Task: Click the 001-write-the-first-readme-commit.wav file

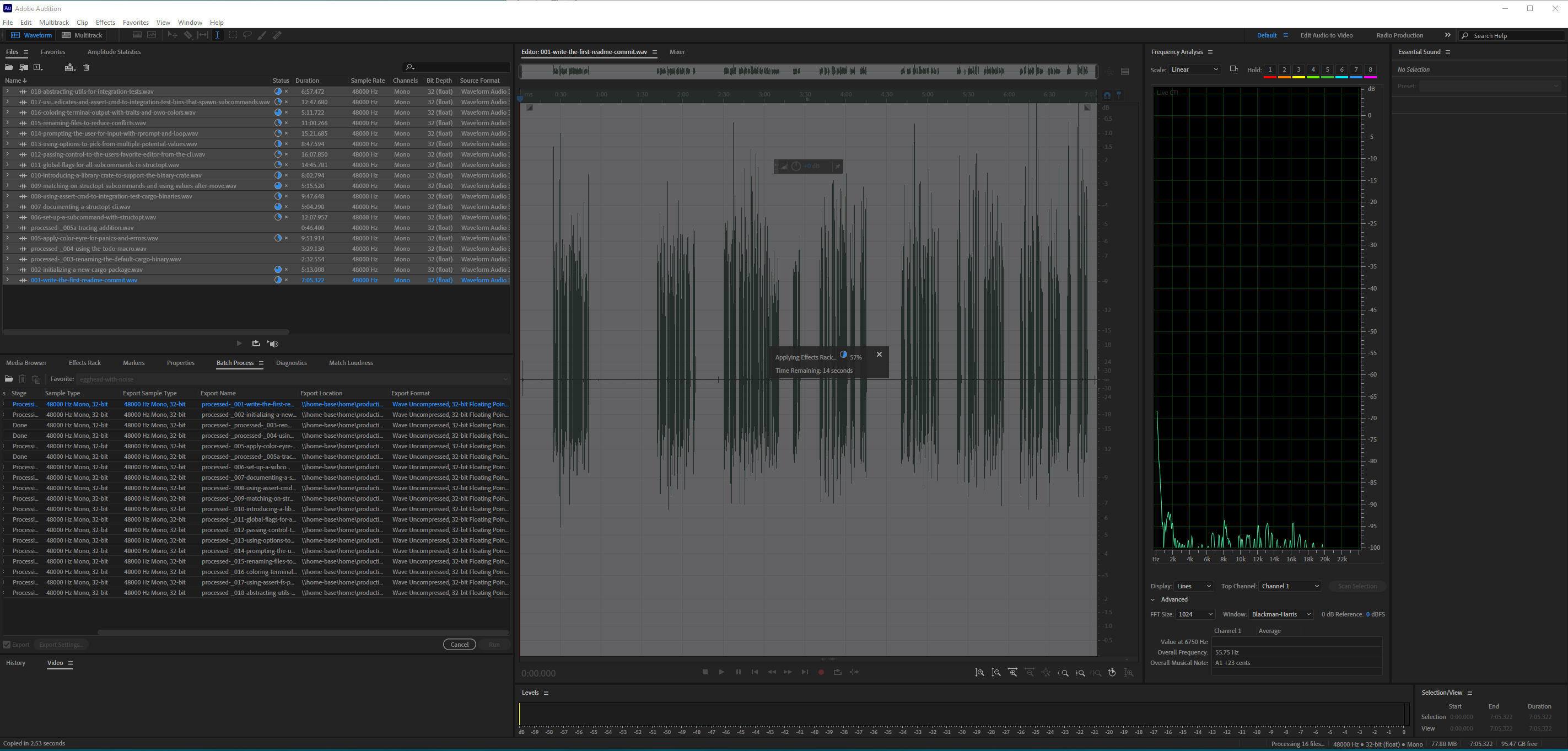Action: coord(84,280)
